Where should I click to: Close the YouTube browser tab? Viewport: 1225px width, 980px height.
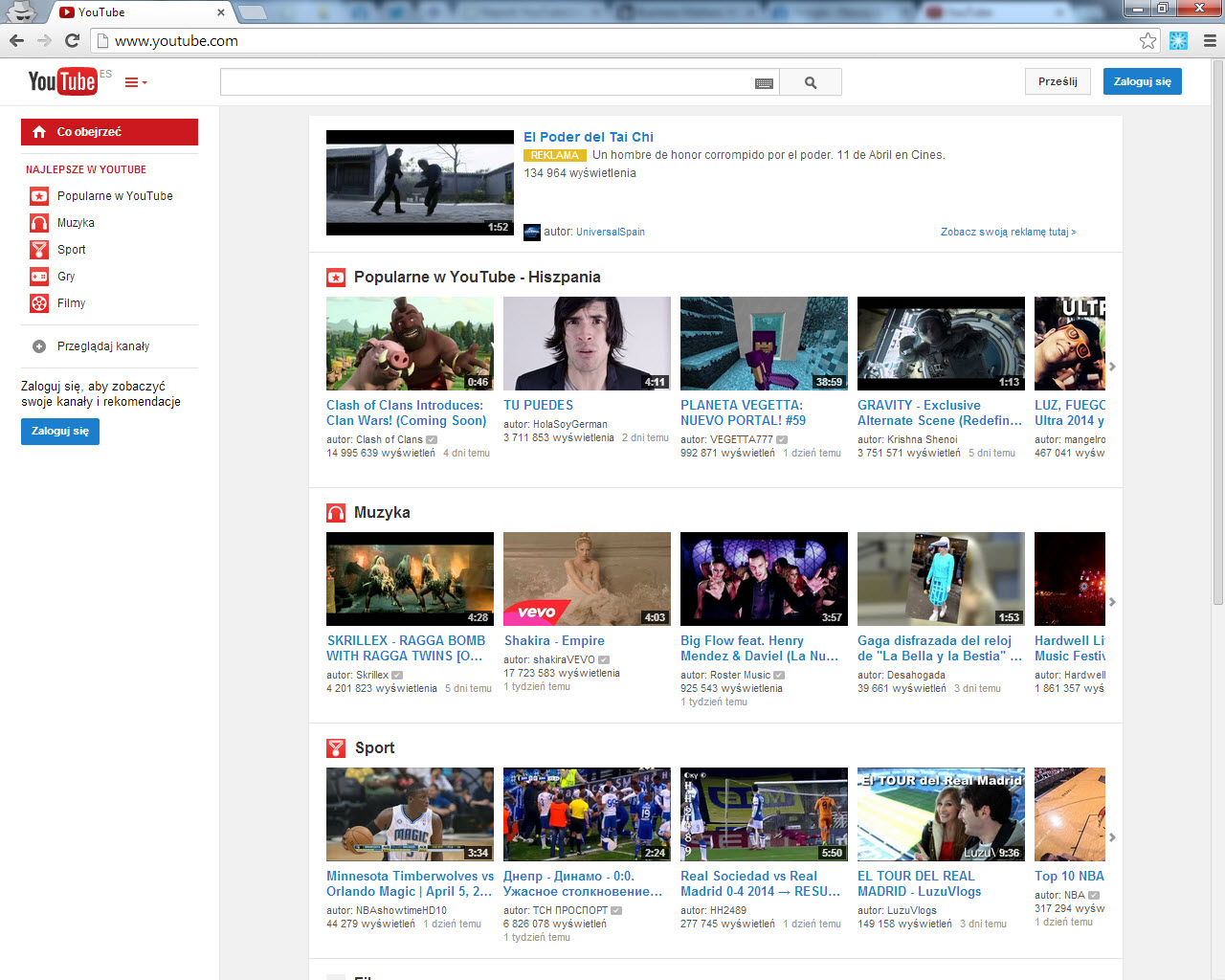click(221, 12)
